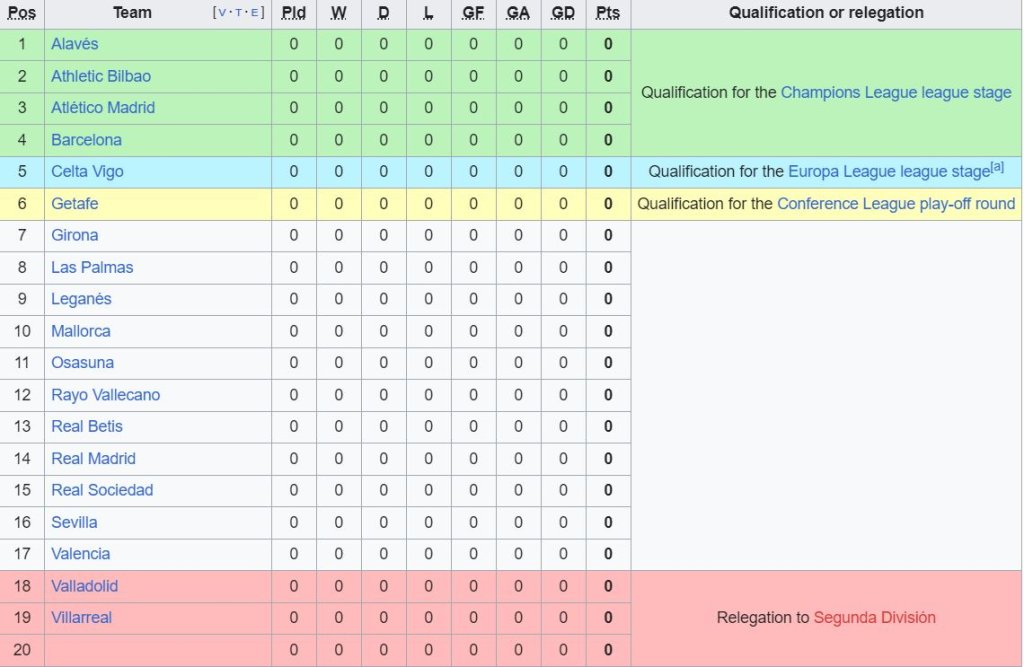
Task: Click the Pts column header abbreviation
Action: tap(607, 13)
